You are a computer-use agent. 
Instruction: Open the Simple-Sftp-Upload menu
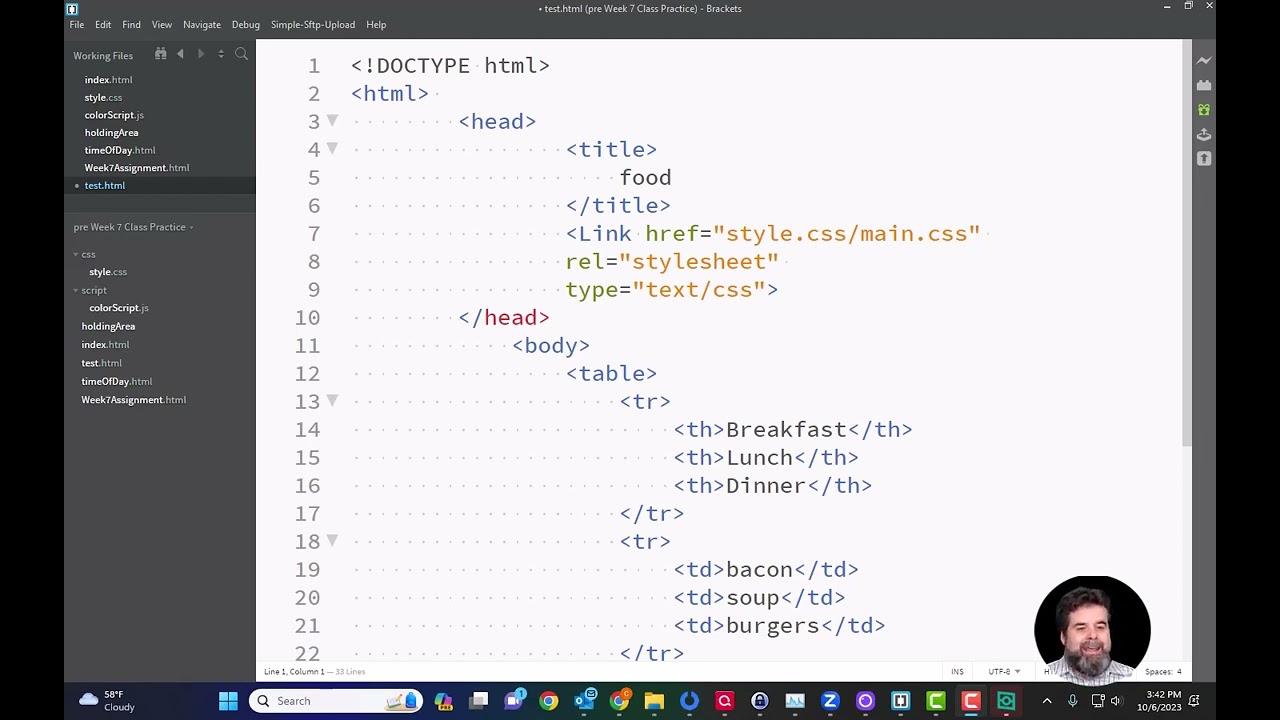pos(313,25)
